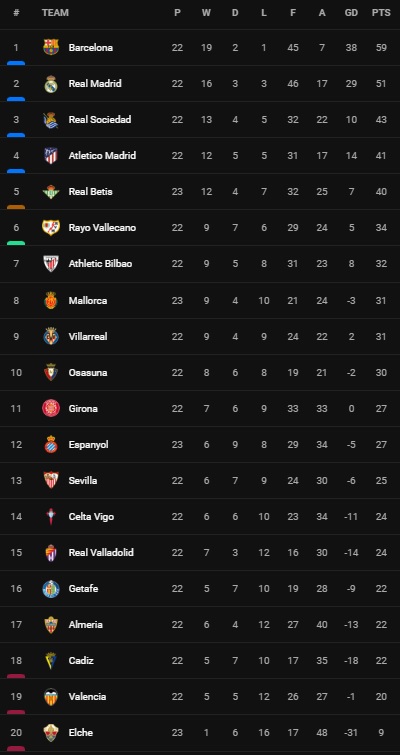Select the Athletic Bilbao crest icon
This screenshot has height=755, width=400.
(x=51, y=263)
